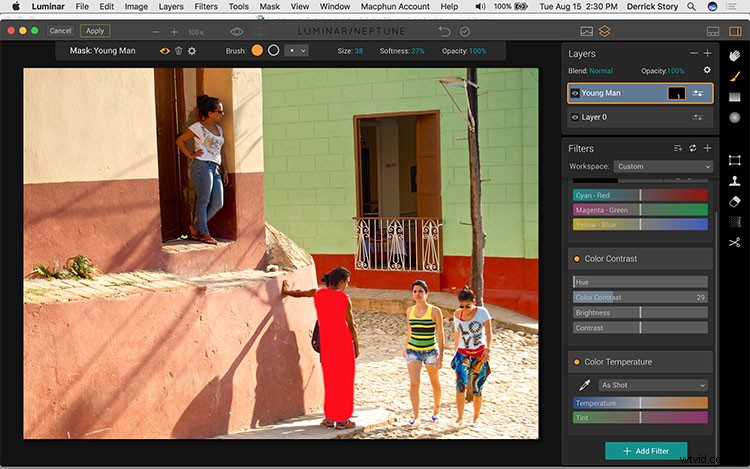Select the Free Transform tool
The image size is (750, 469).
coord(735,160)
